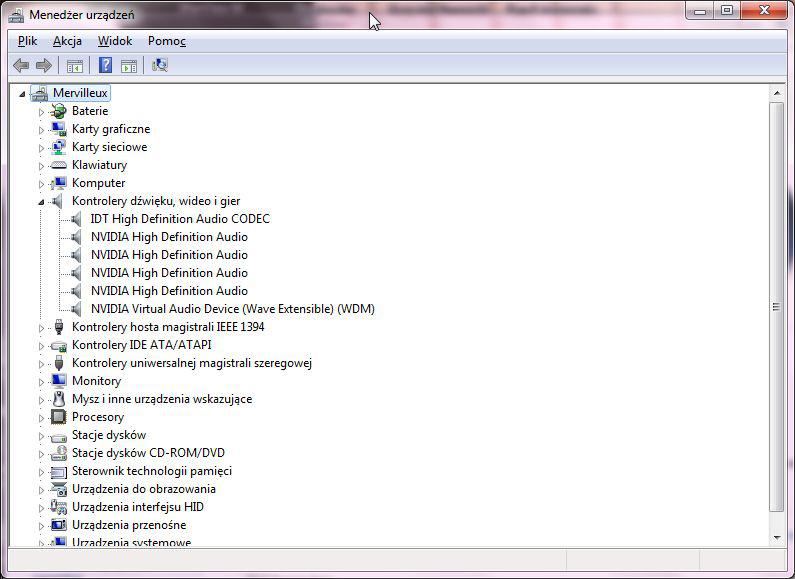795x579 pixels.
Task: Click the scan for hardware changes icon
Action: (x=160, y=65)
